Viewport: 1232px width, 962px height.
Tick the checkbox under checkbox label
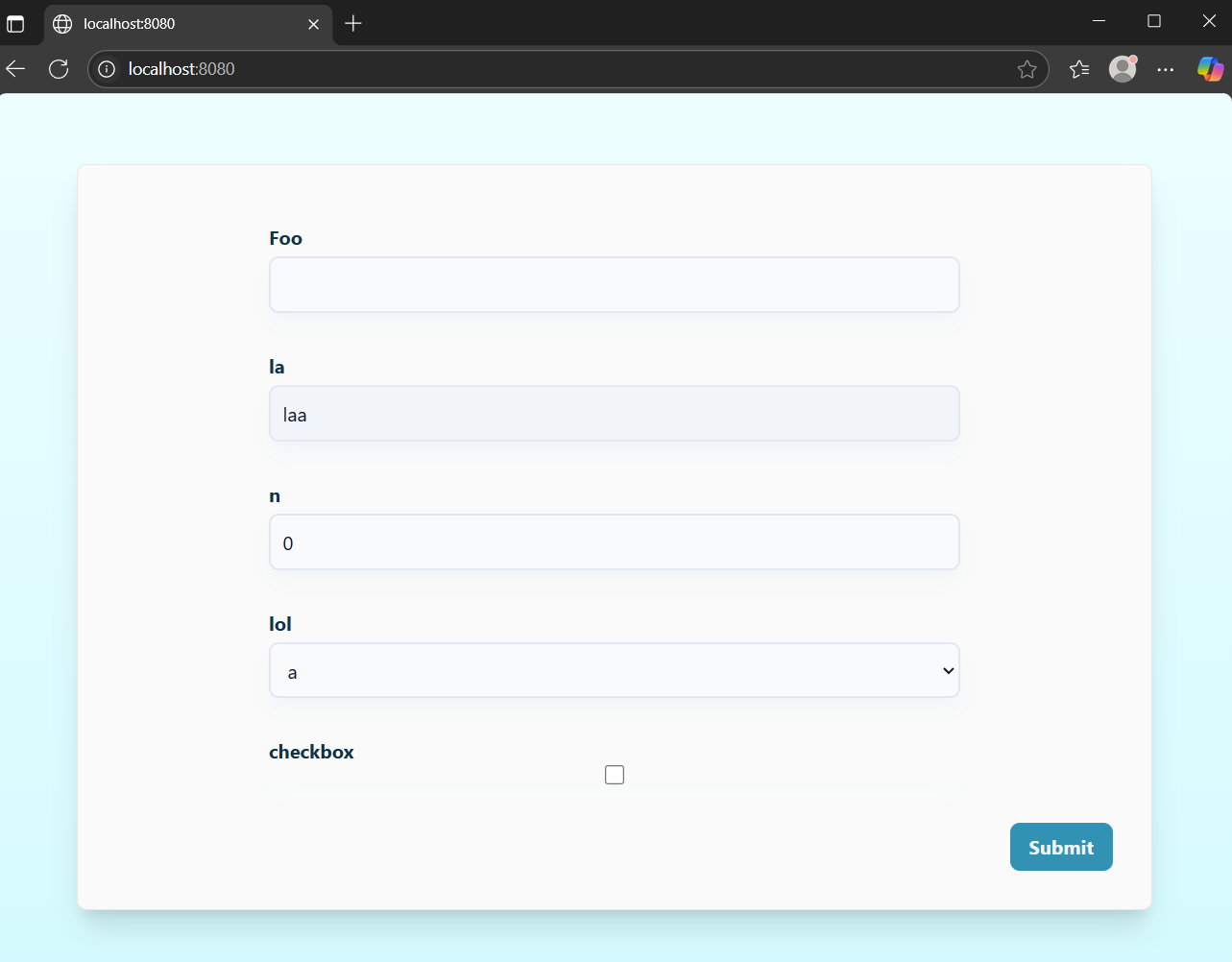pos(615,775)
